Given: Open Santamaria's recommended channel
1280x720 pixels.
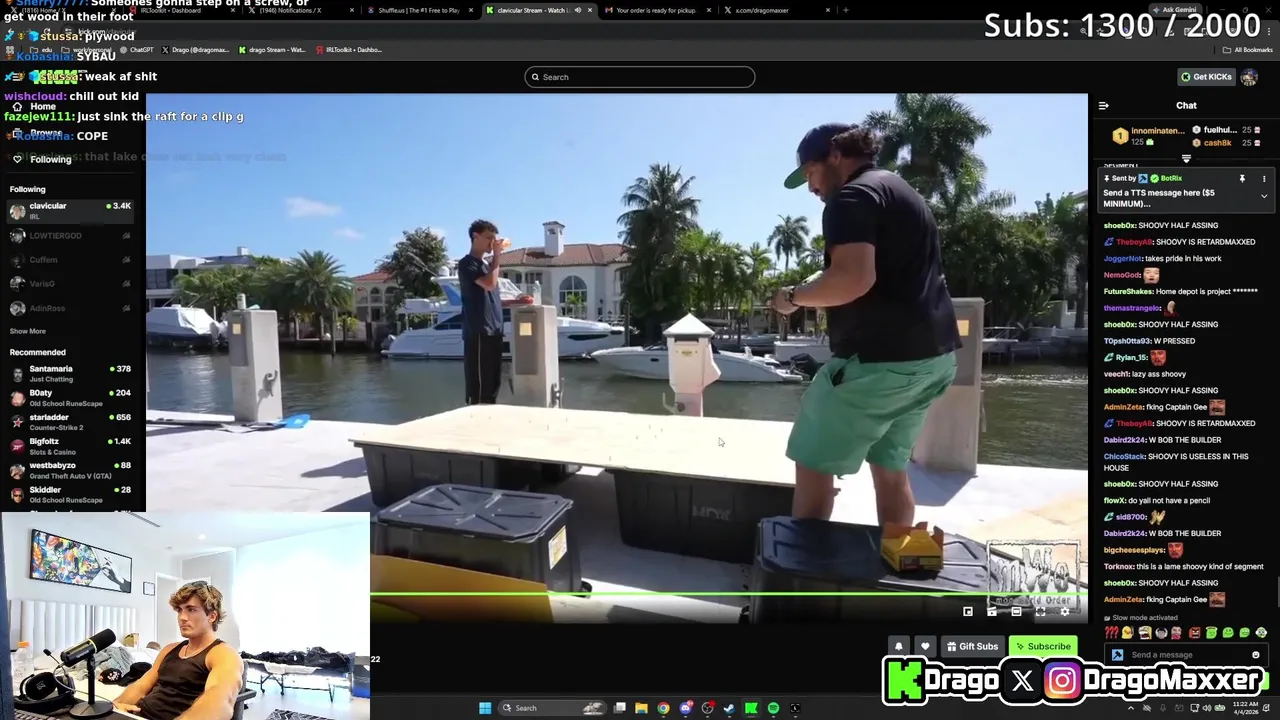Looking at the screenshot, I should coord(70,374).
